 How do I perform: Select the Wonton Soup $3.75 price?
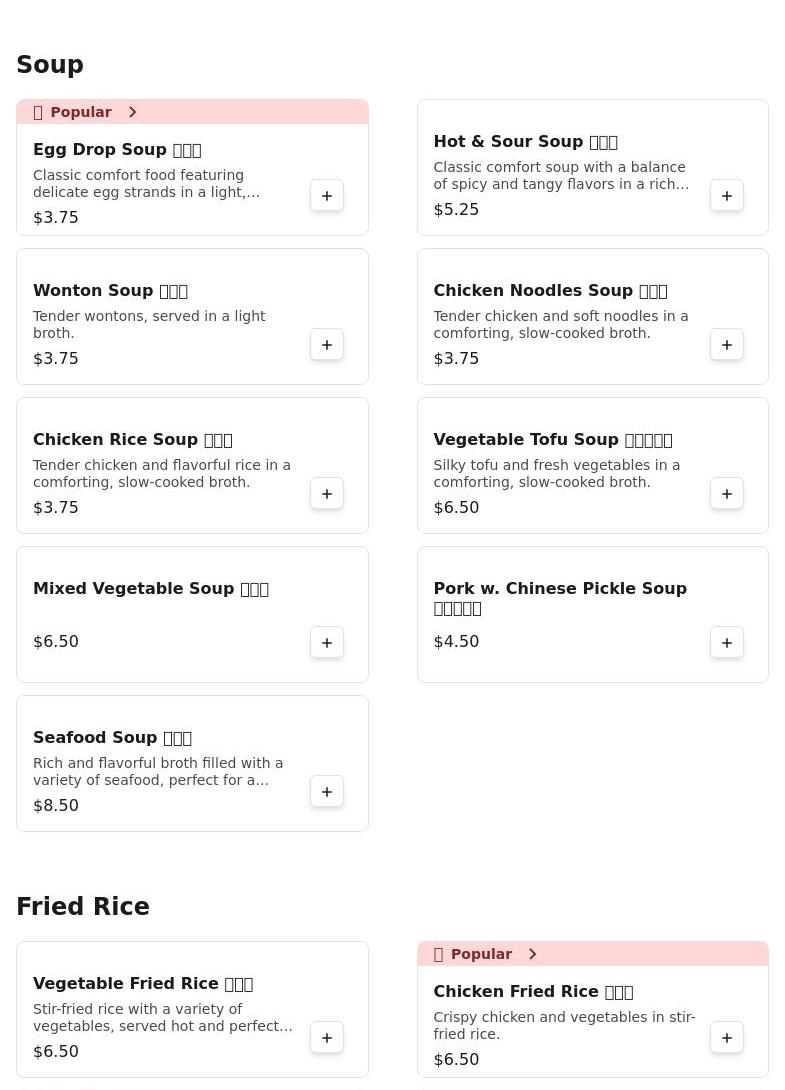pos(56,359)
